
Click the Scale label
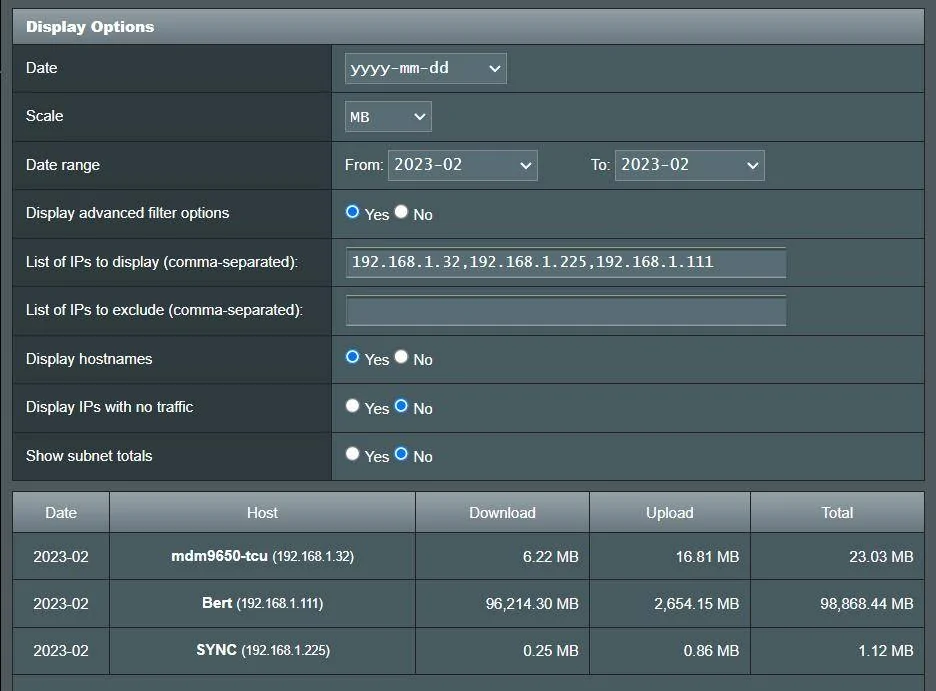point(44,116)
